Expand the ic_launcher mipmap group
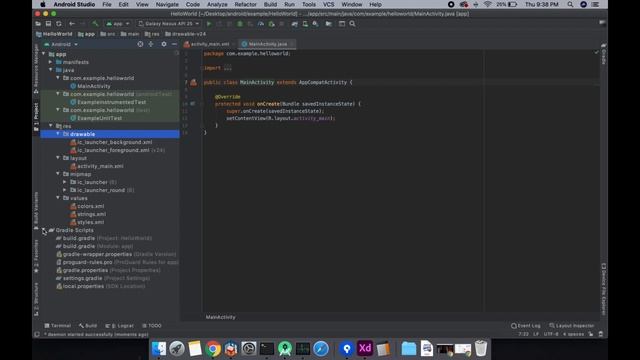Screen dimensions: 640x360 click(x=65, y=182)
